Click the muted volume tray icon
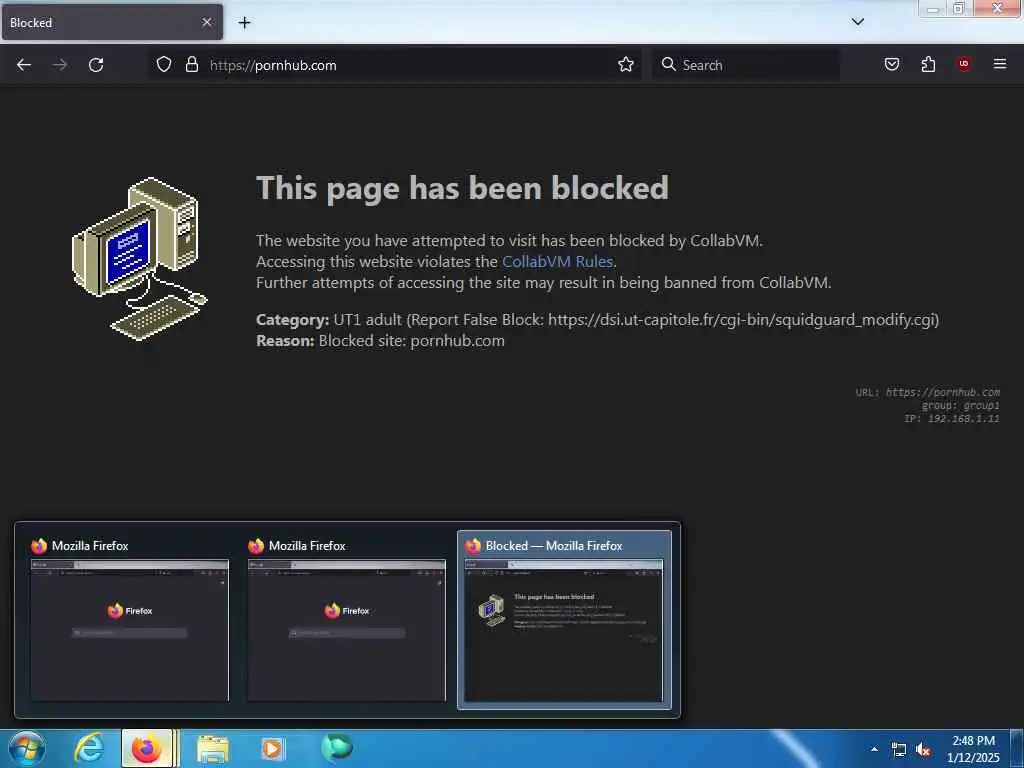The height and width of the screenshot is (768, 1024). click(923, 750)
